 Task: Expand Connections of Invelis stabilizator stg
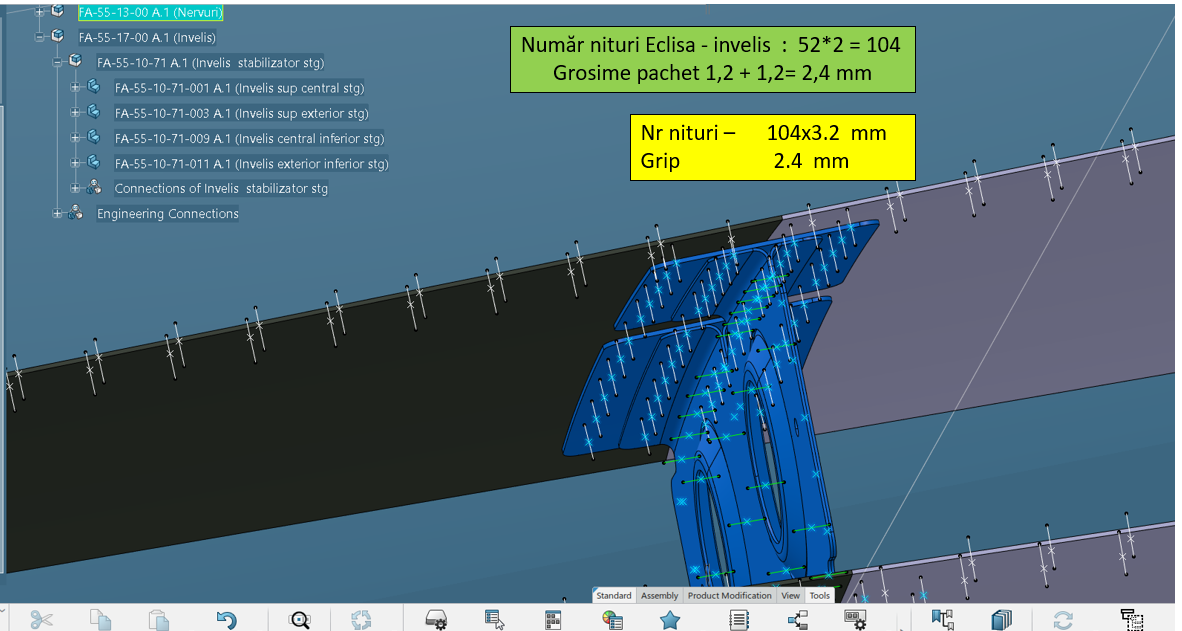click(x=76, y=188)
